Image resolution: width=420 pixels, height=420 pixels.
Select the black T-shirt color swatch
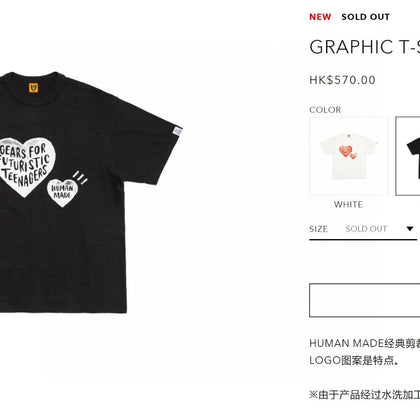click(x=408, y=156)
